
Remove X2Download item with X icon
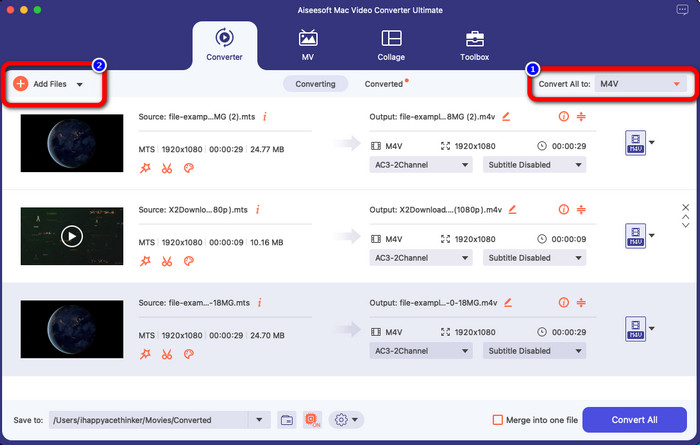685,207
